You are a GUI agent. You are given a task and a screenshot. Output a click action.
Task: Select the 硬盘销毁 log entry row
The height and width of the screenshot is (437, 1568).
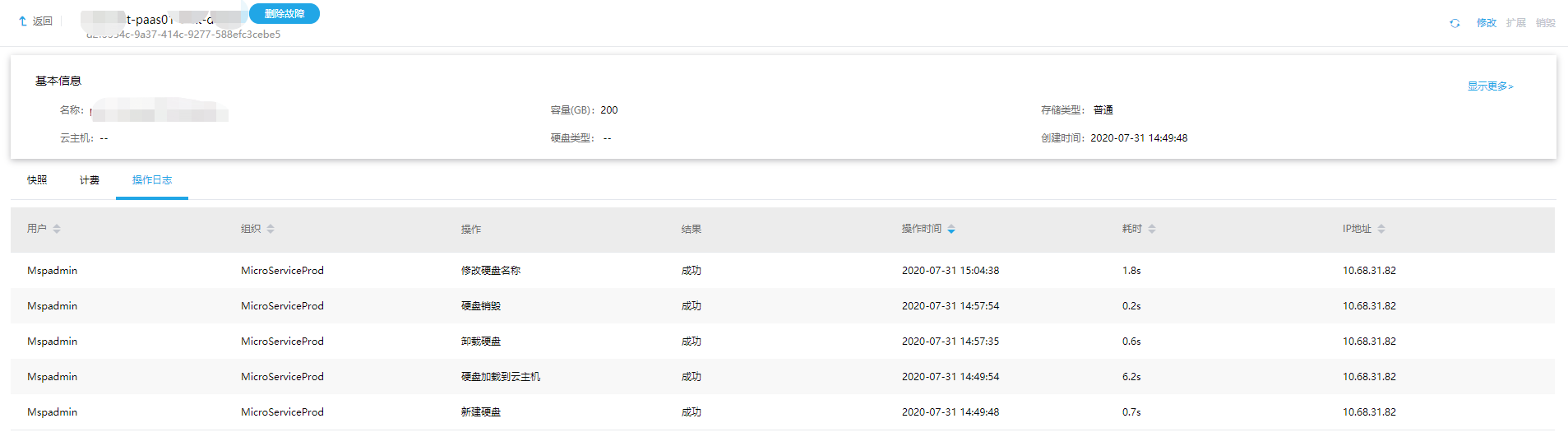click(481, 306)
